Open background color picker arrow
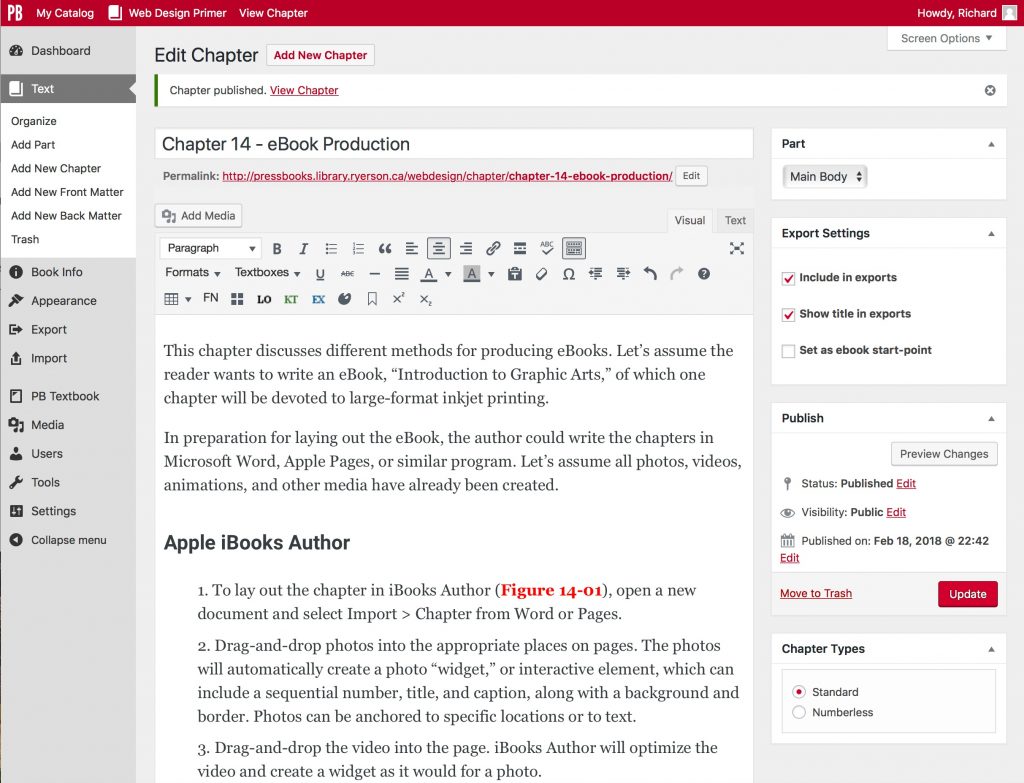The height and width of the screenshot is (783, 1024). click(491, 274)
